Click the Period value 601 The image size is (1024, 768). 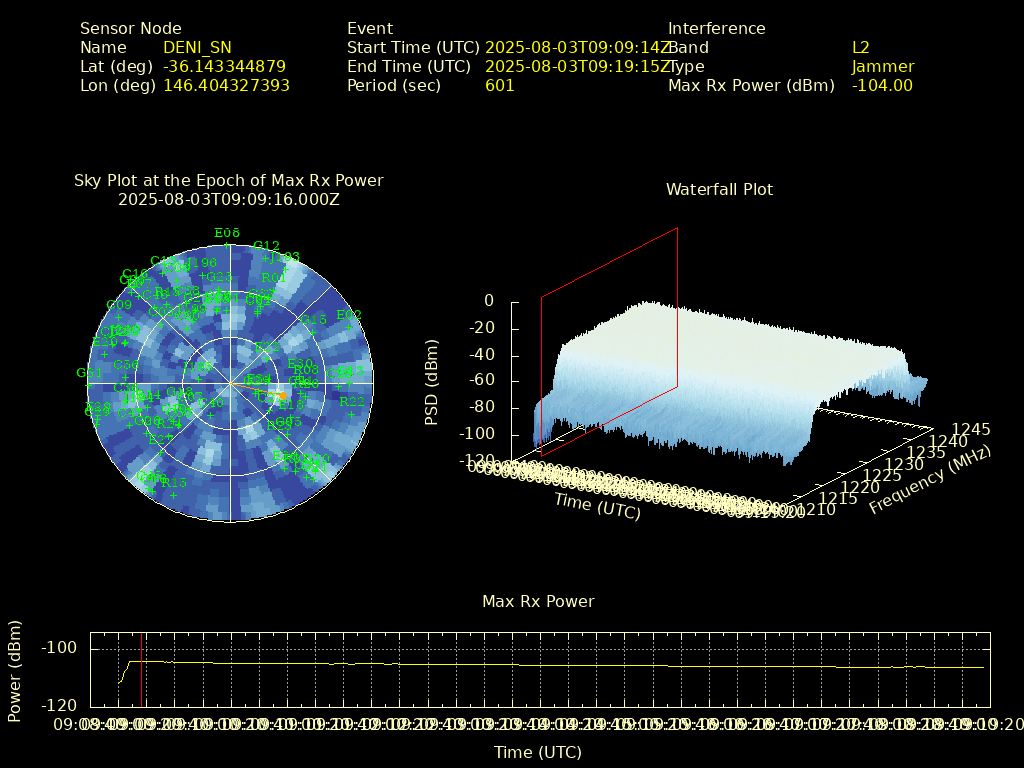tap(499, 86)
